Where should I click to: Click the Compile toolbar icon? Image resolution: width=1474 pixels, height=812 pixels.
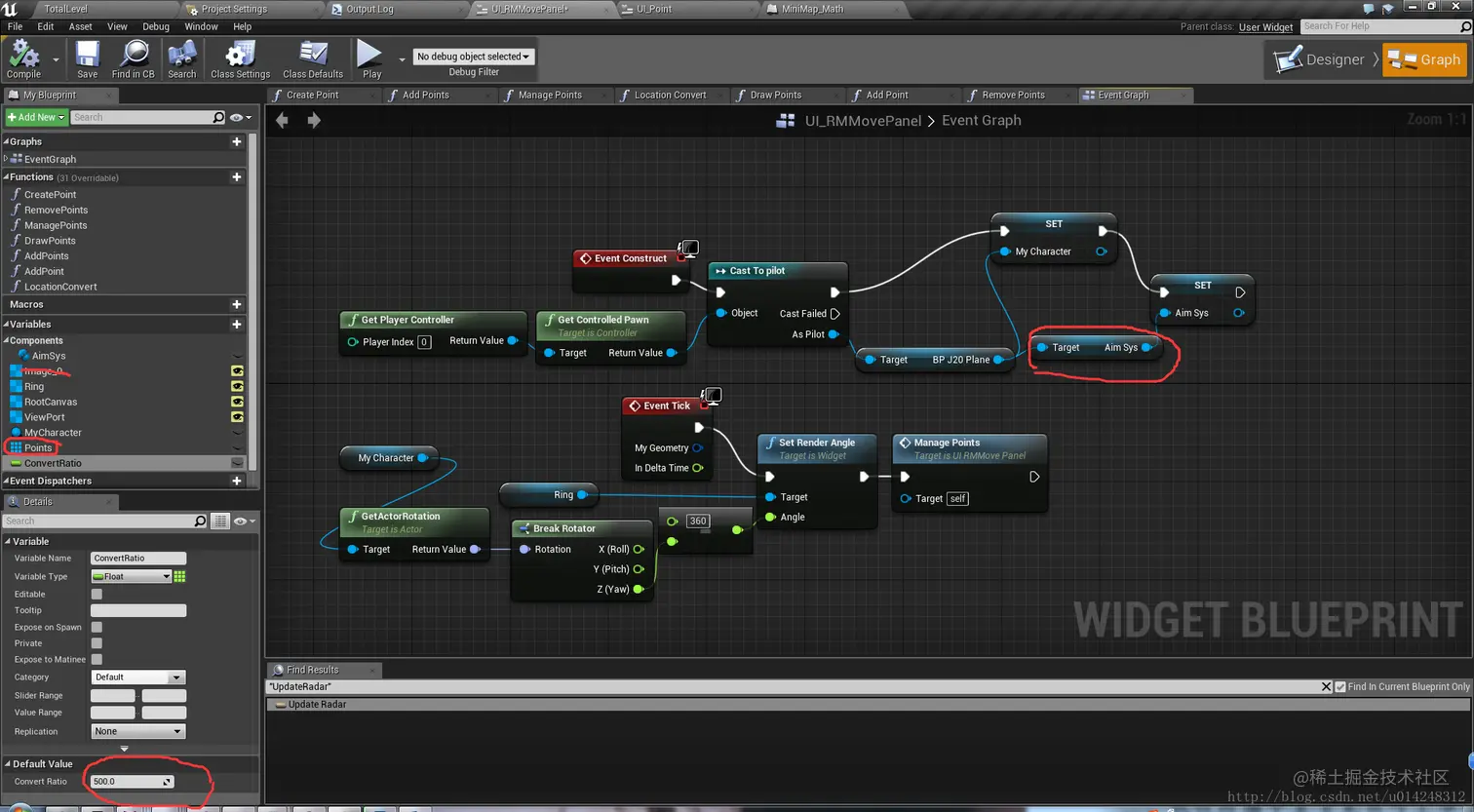pos(23,57)
